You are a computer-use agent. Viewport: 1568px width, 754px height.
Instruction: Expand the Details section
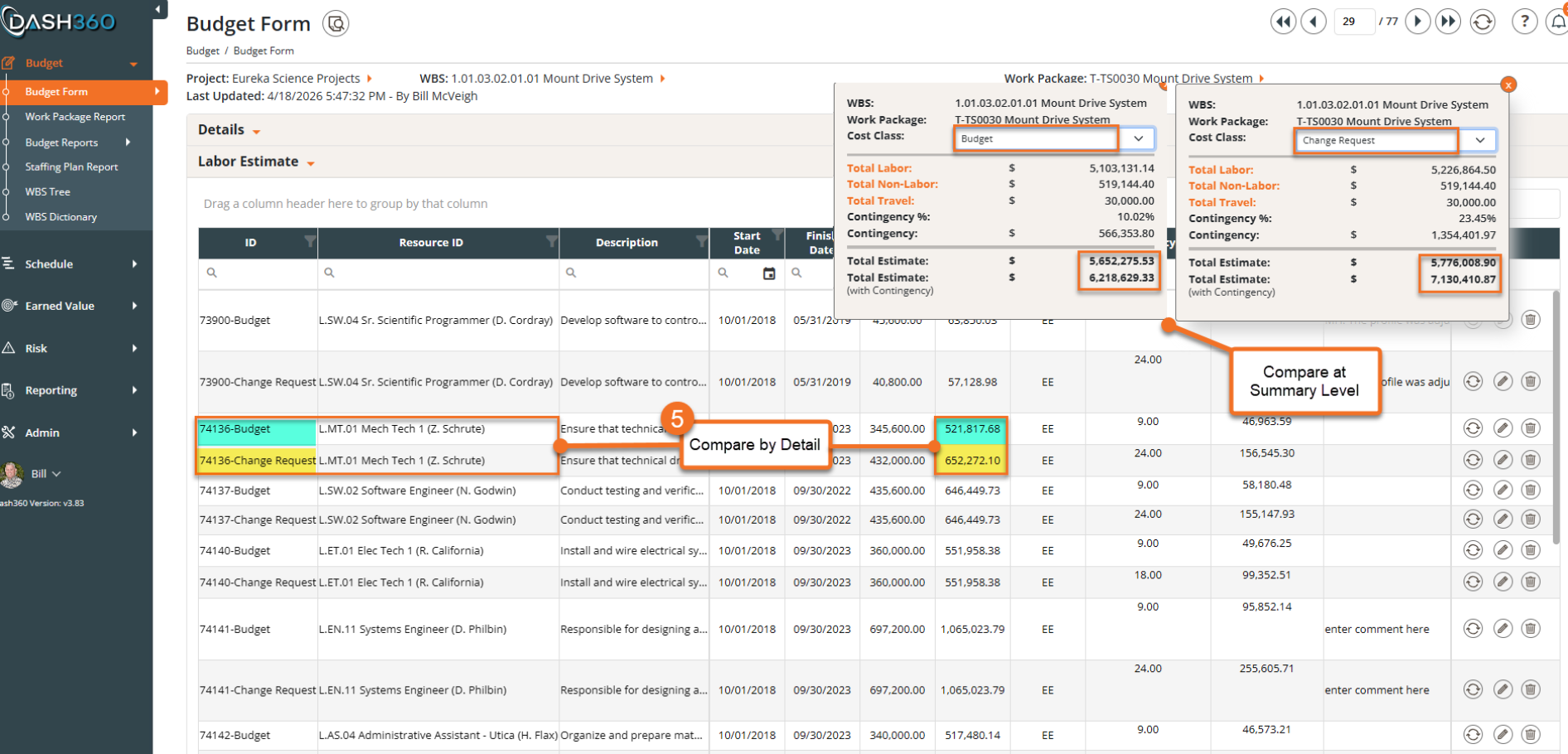pos(229,130)
